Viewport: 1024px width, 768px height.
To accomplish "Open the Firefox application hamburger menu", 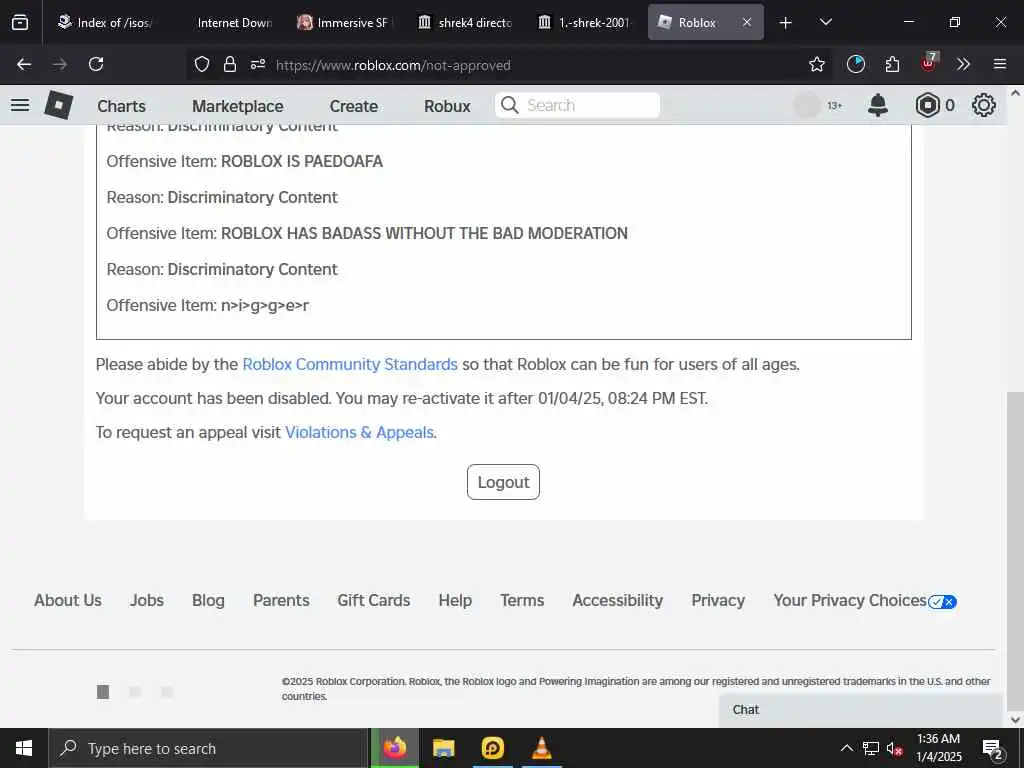I will (1000, 64).
